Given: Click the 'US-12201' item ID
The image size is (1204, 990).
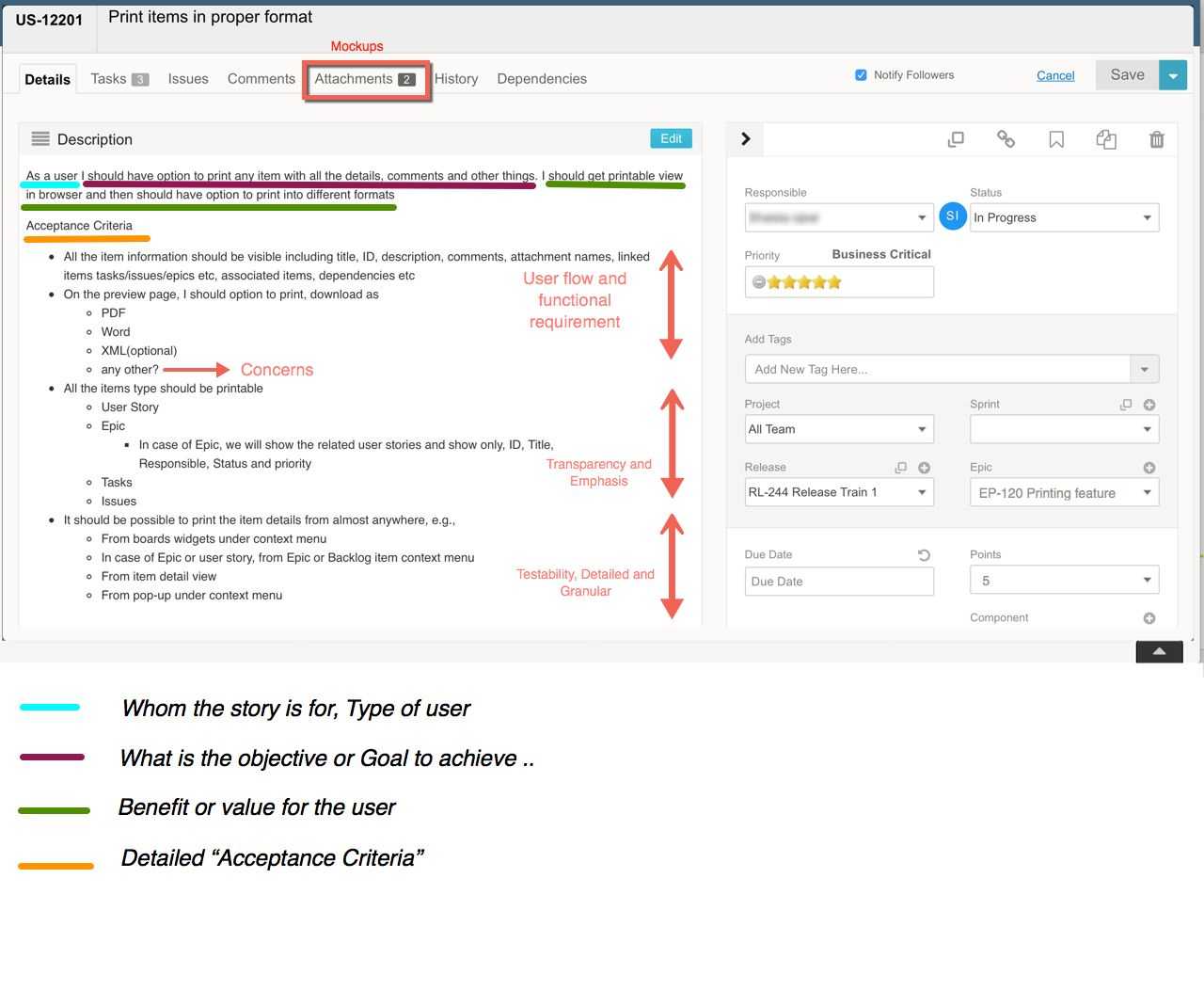Looking at the screenshot, I should pos(49,20).
